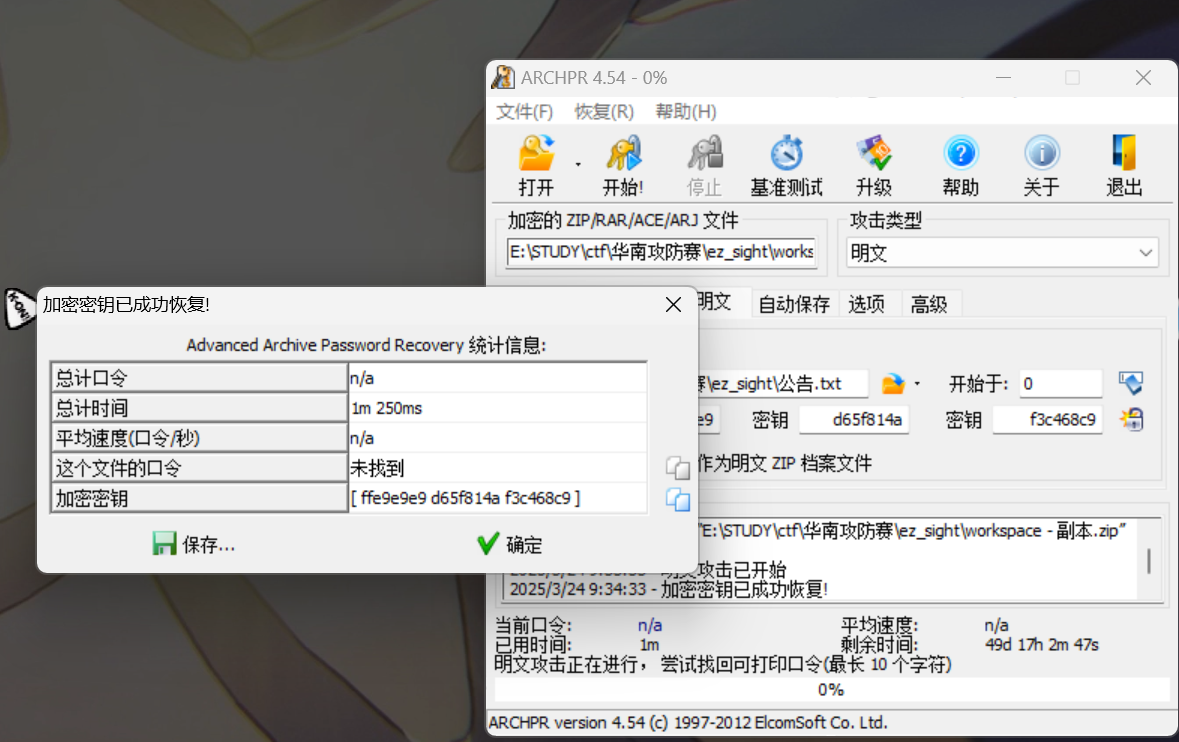Click the 开始于 start-at value field
Image resolution: width=1179 pixels, height=742 pixels.
(1061, 384)
